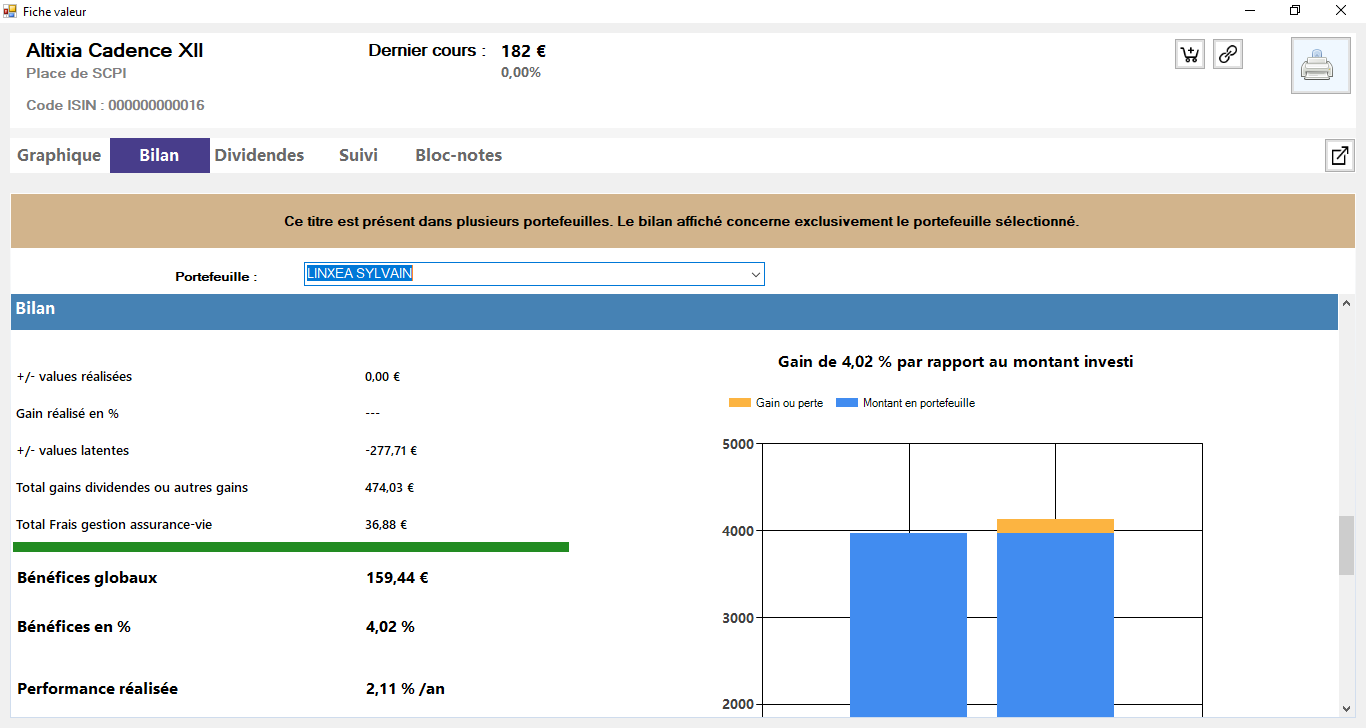Viewport: 1366px width, 728px height.
Task: Open the view in external window icon
Action: (x=1339, y=156)
